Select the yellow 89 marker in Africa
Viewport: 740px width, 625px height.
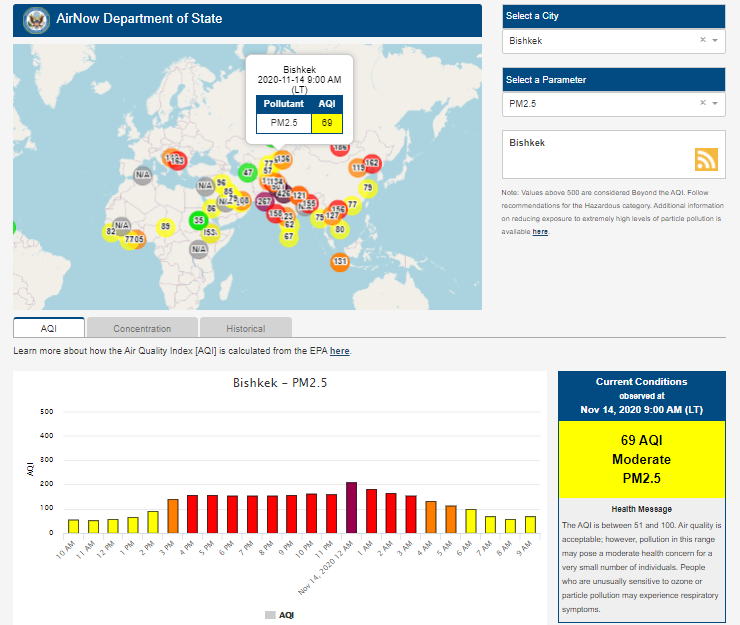[165, 227]
